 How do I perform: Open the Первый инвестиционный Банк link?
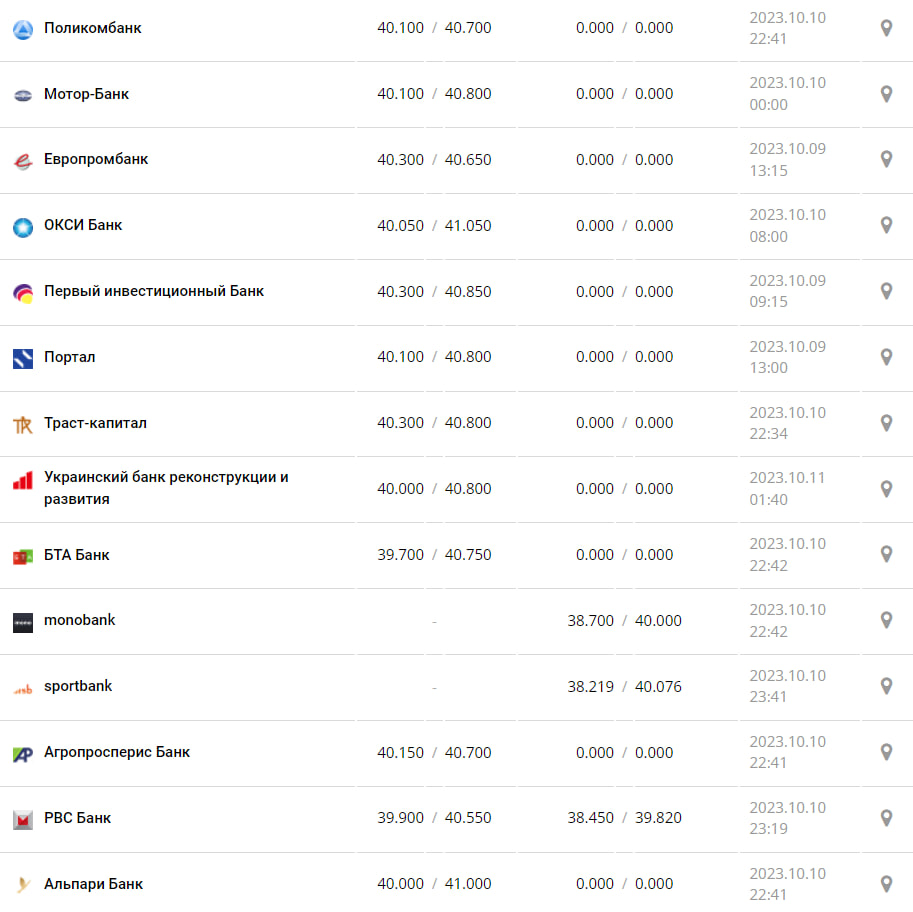154,291
